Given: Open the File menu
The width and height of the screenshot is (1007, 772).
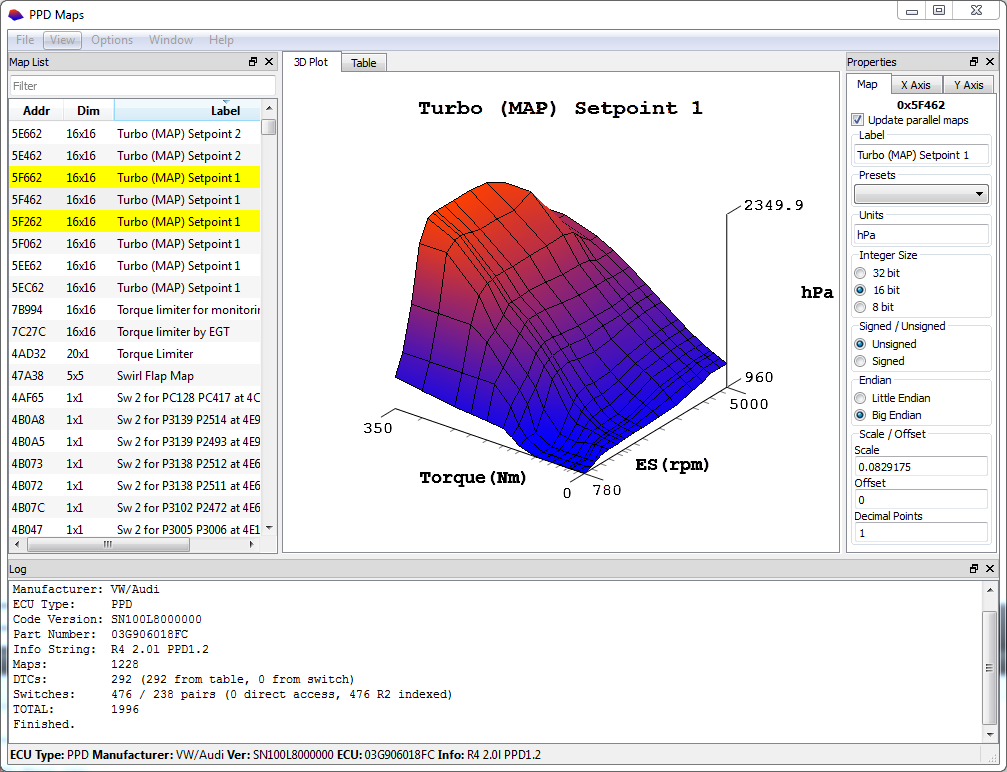Looking at the screenshot, I should (26, 40).
